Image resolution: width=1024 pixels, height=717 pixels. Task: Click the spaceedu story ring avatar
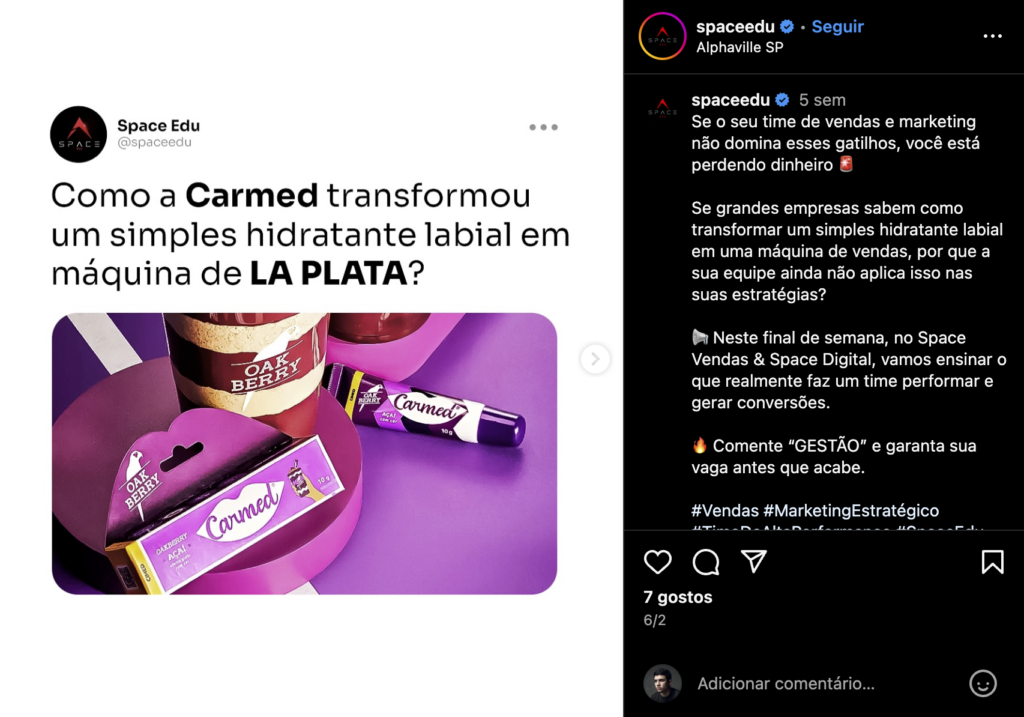tap(662, 37)
